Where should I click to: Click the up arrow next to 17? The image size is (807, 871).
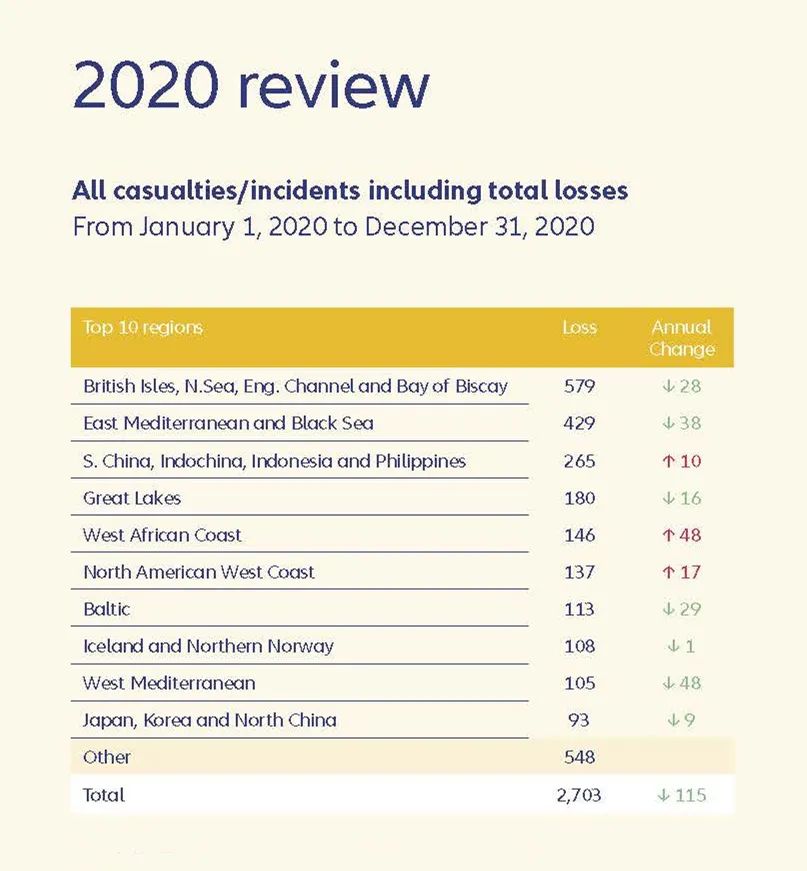(668, 572)
